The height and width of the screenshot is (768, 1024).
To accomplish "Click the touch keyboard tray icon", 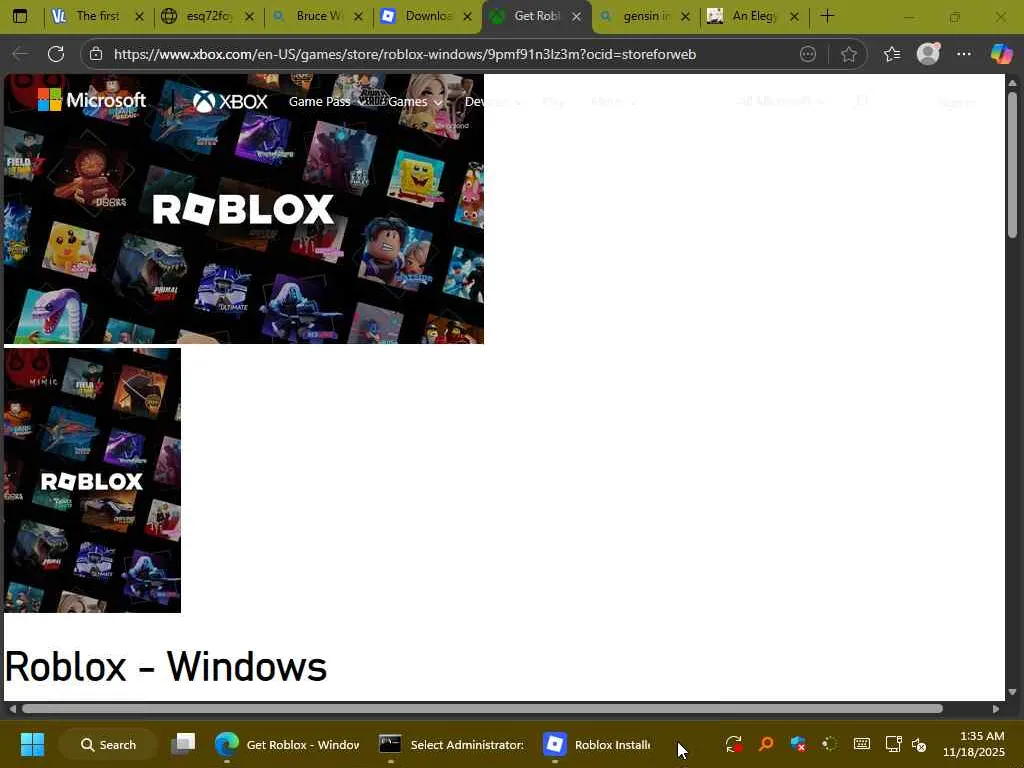I will point(861,744).
